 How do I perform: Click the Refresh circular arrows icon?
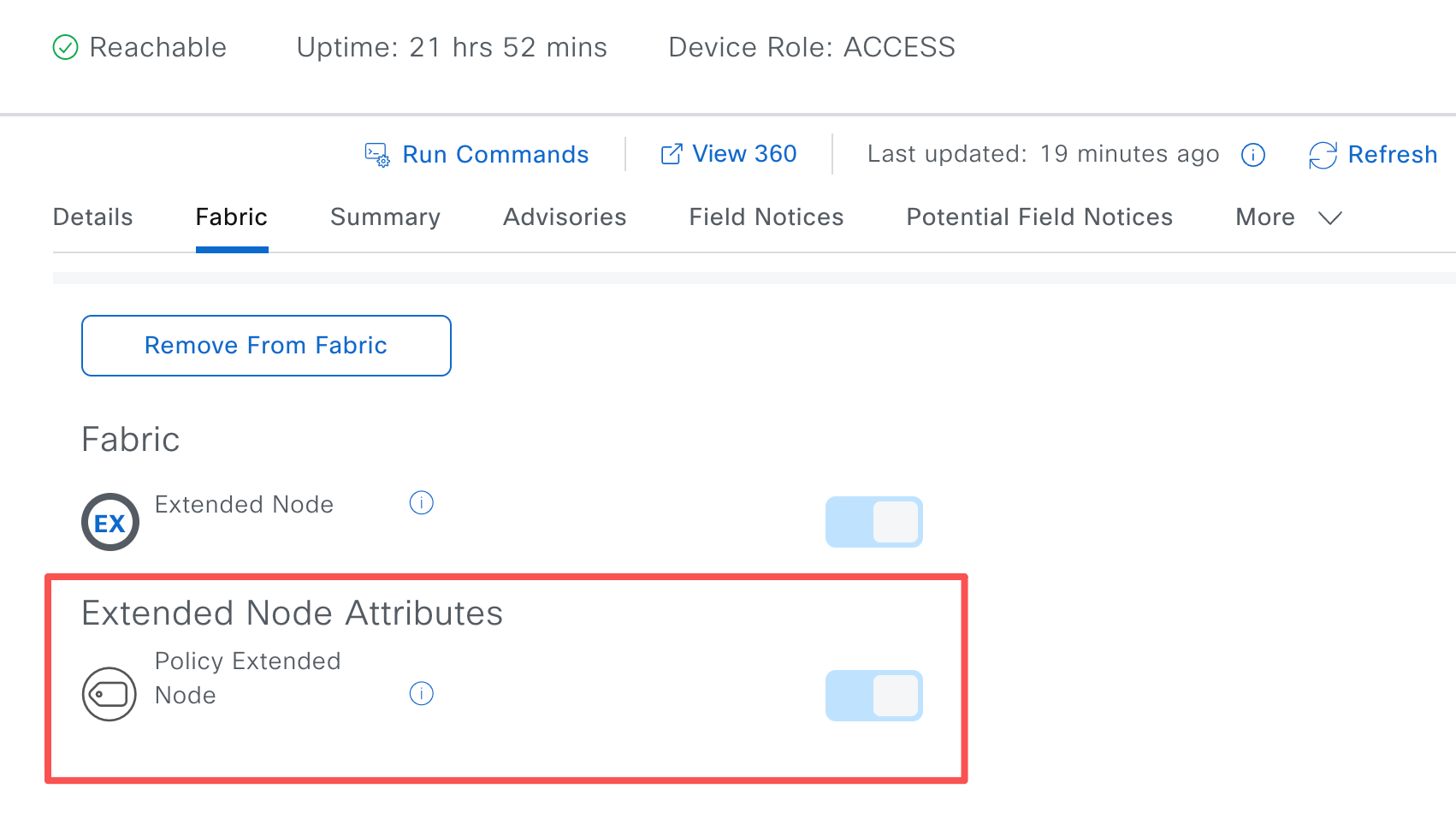pyautogui.click(x=1323, y=155)
